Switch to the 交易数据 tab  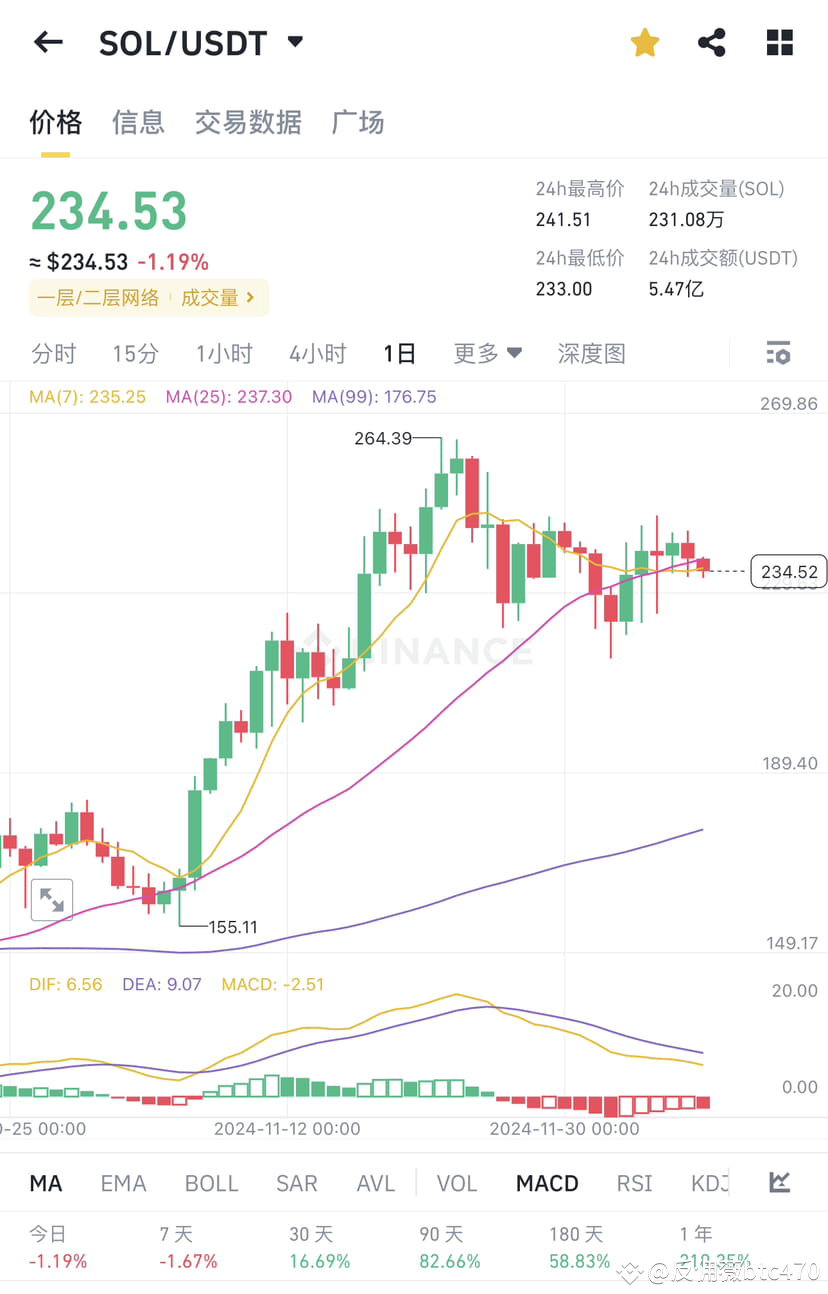coord(248,122)
